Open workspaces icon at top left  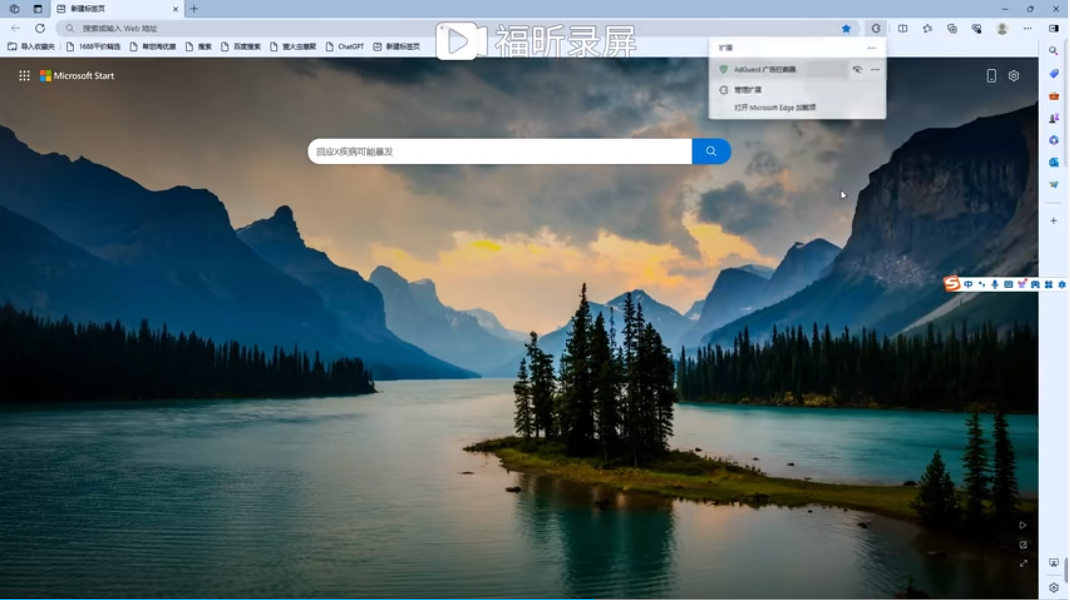click(x=14, y=9)
